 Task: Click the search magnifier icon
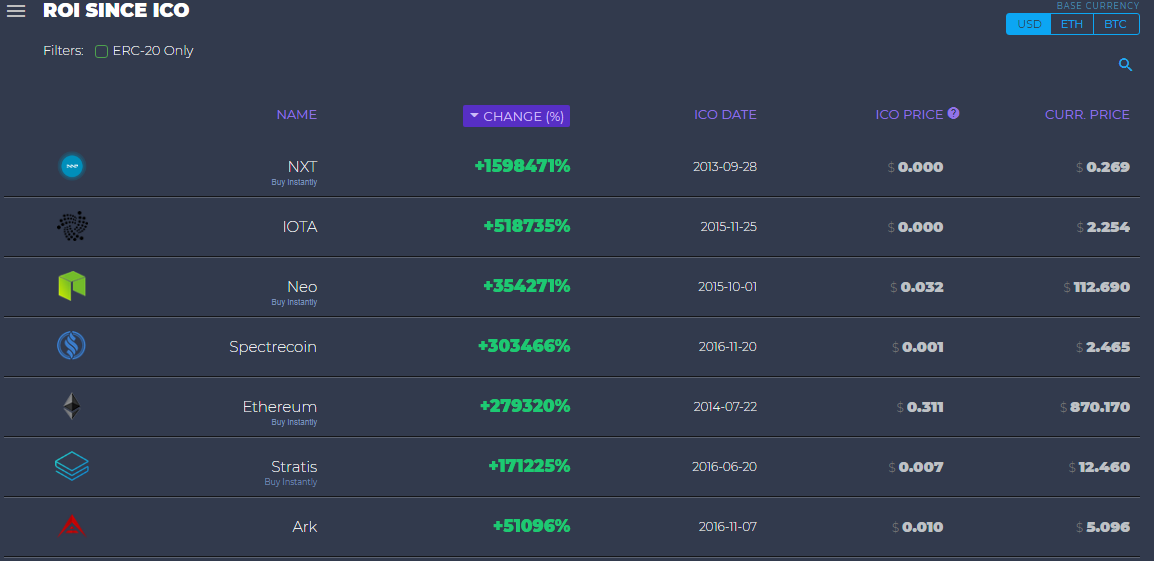coord(1125,65)
